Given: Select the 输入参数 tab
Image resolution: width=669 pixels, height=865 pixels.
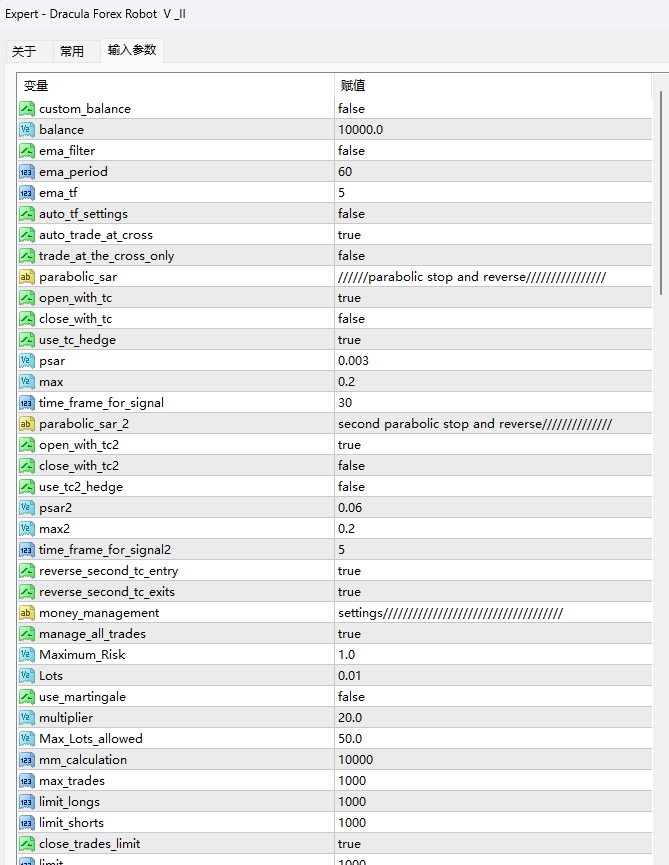Looking at the screenshot, I should (132, 50).
